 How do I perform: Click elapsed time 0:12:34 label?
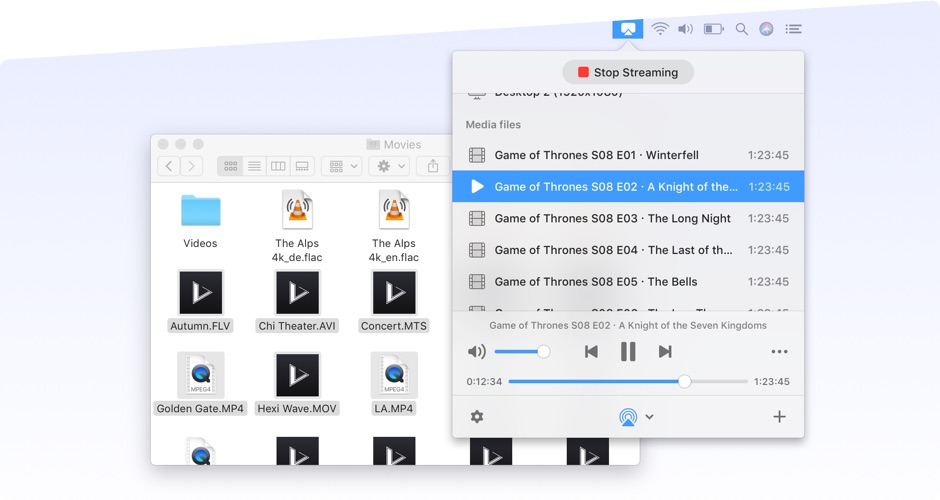click(484, 382)
